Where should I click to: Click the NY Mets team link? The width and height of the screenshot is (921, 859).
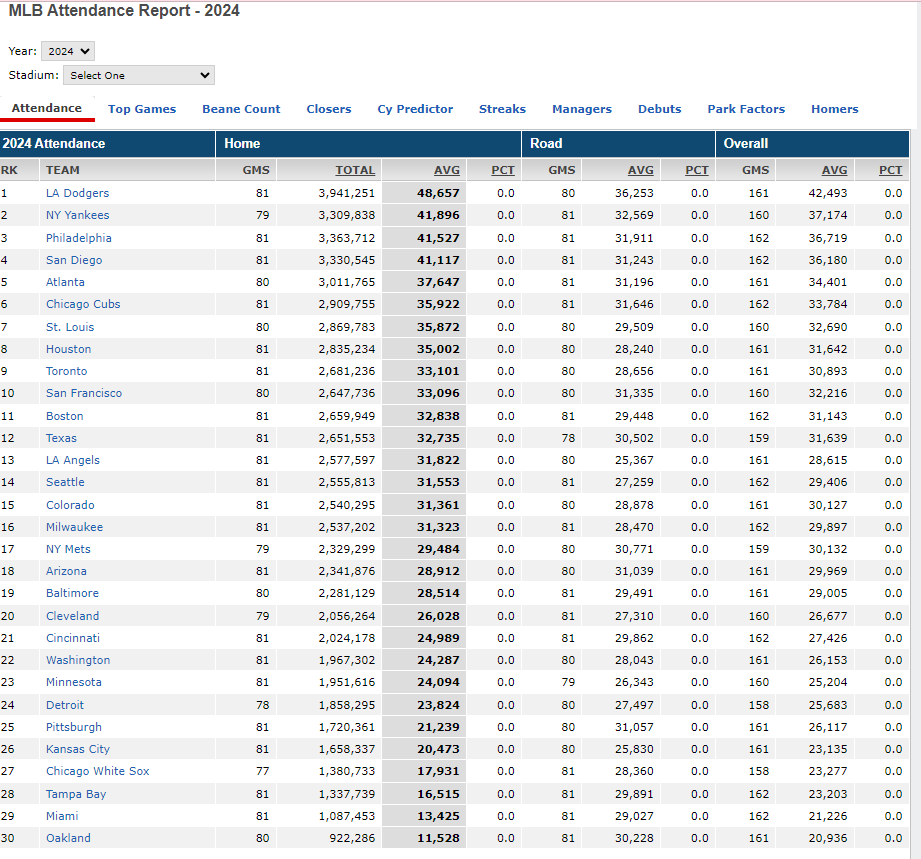point(68,549)
